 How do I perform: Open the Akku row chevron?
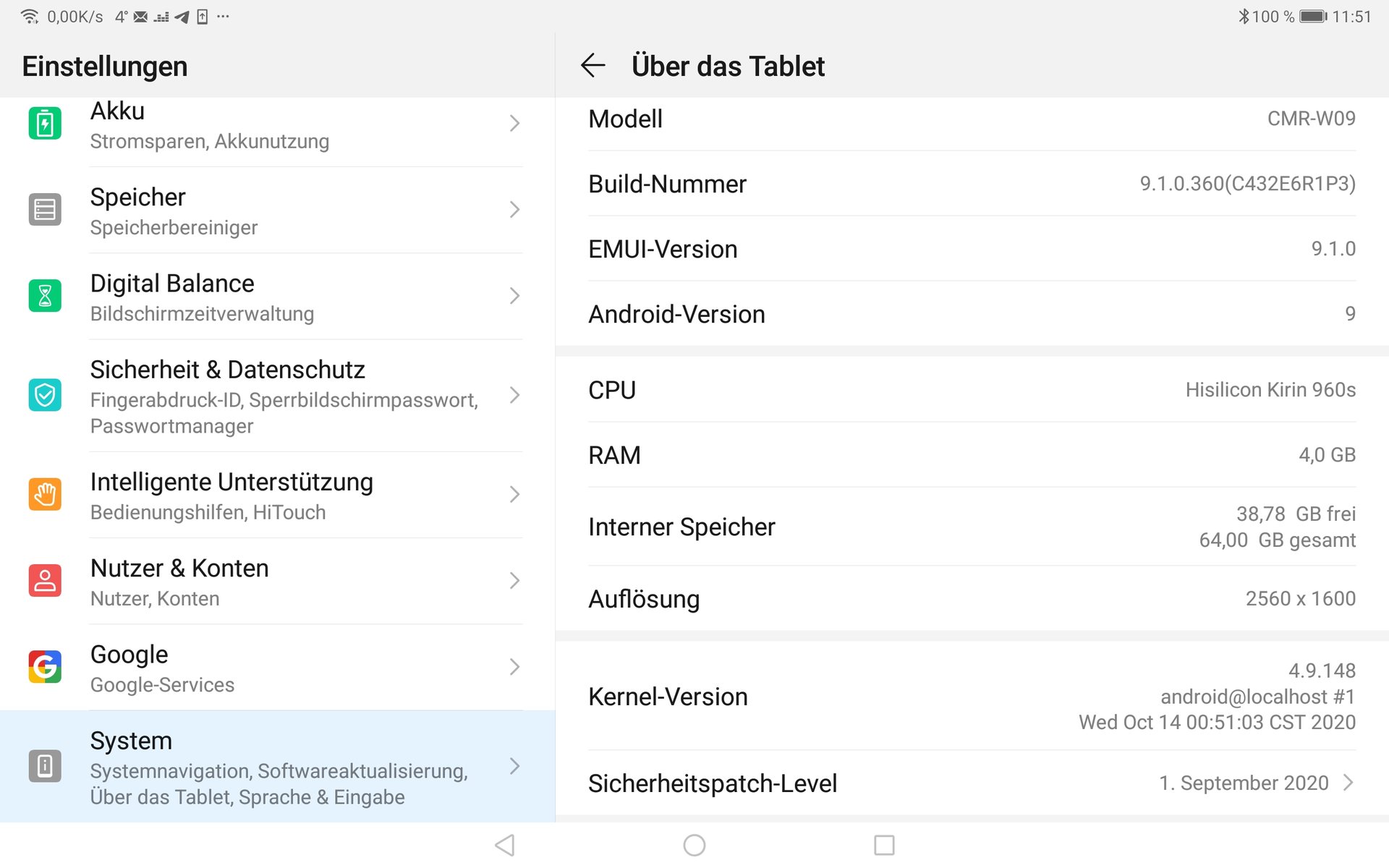514,123
